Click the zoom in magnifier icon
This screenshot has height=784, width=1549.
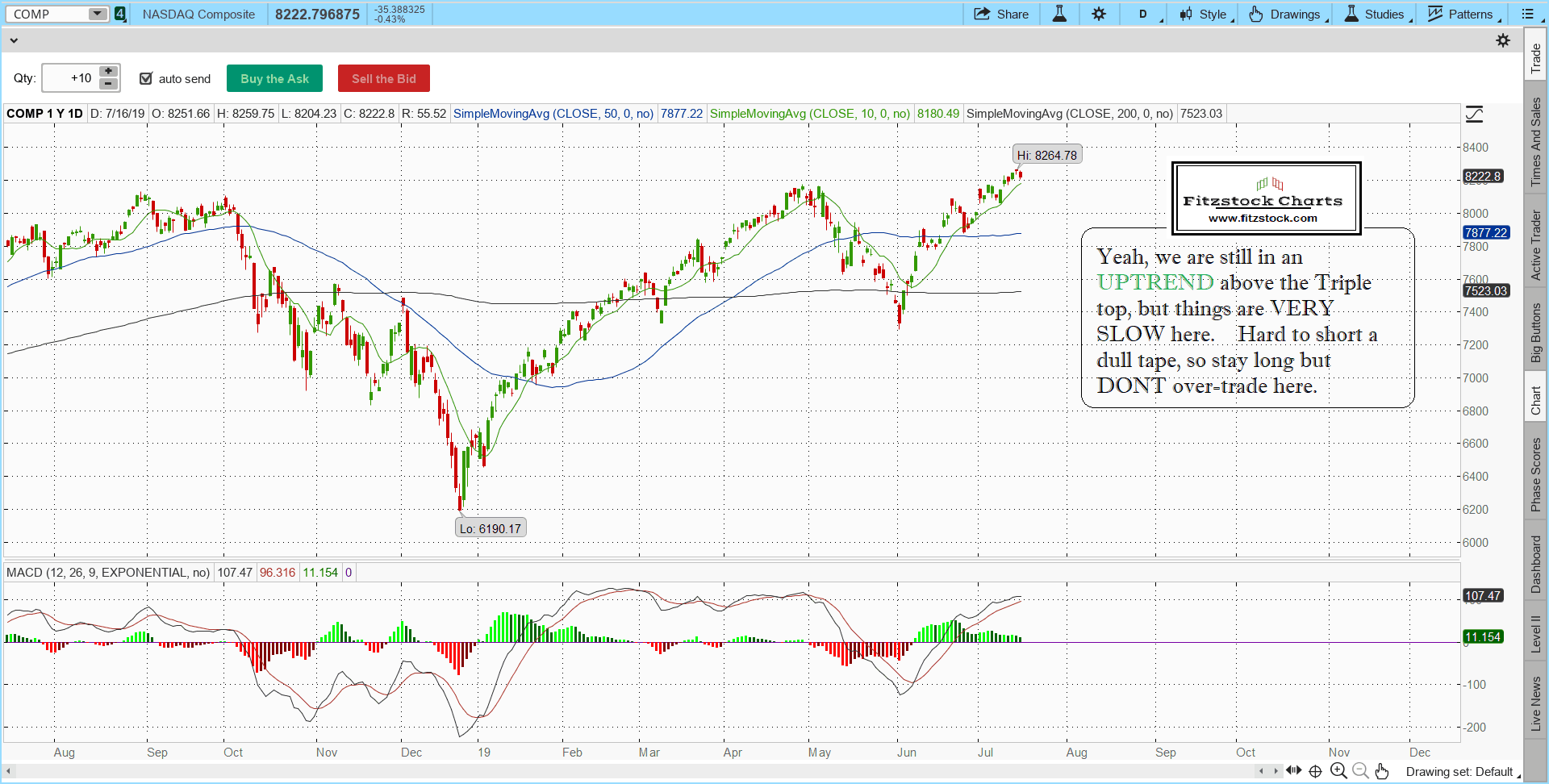pos(1338,771)
